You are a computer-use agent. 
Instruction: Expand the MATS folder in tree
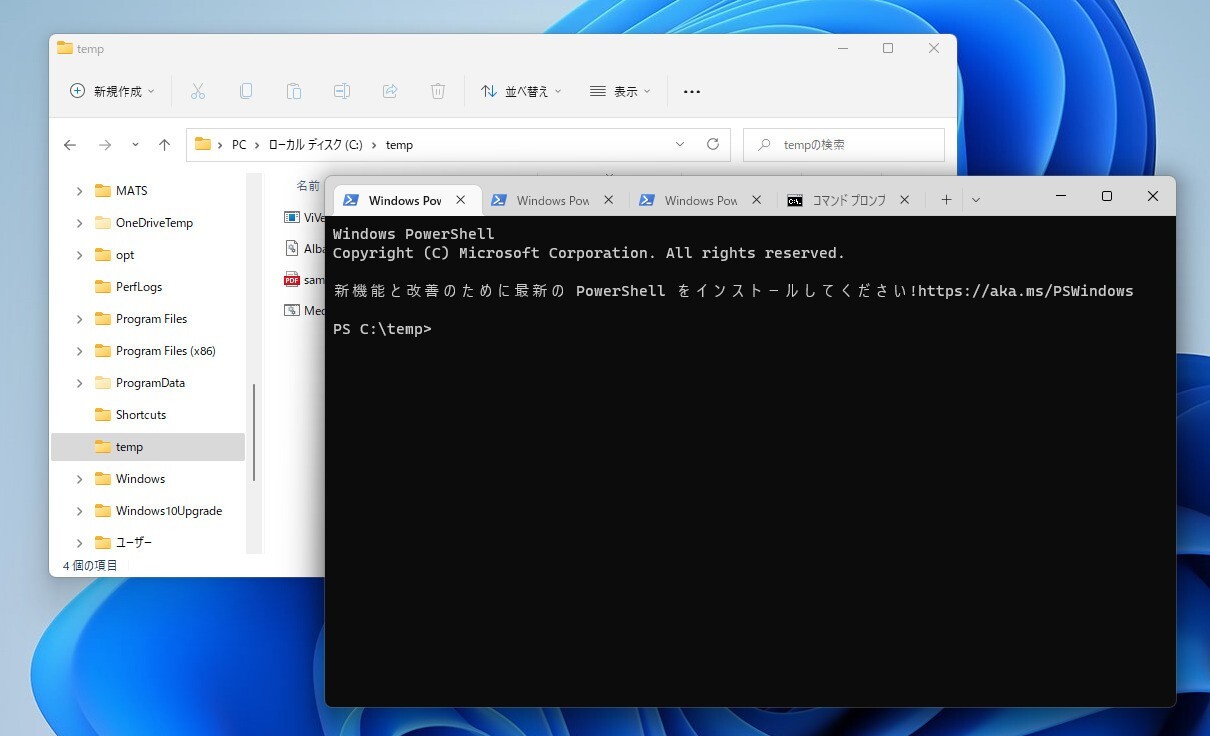pos(79,191)
